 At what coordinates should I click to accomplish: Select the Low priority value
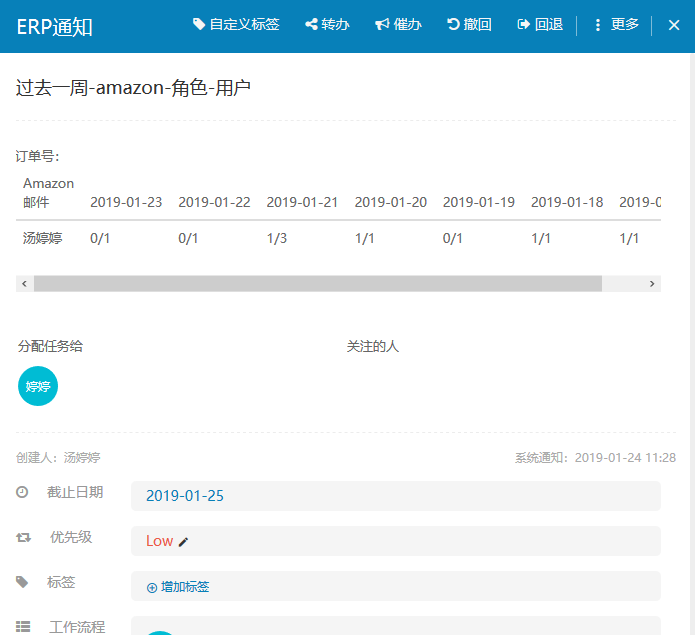point(159,541)
